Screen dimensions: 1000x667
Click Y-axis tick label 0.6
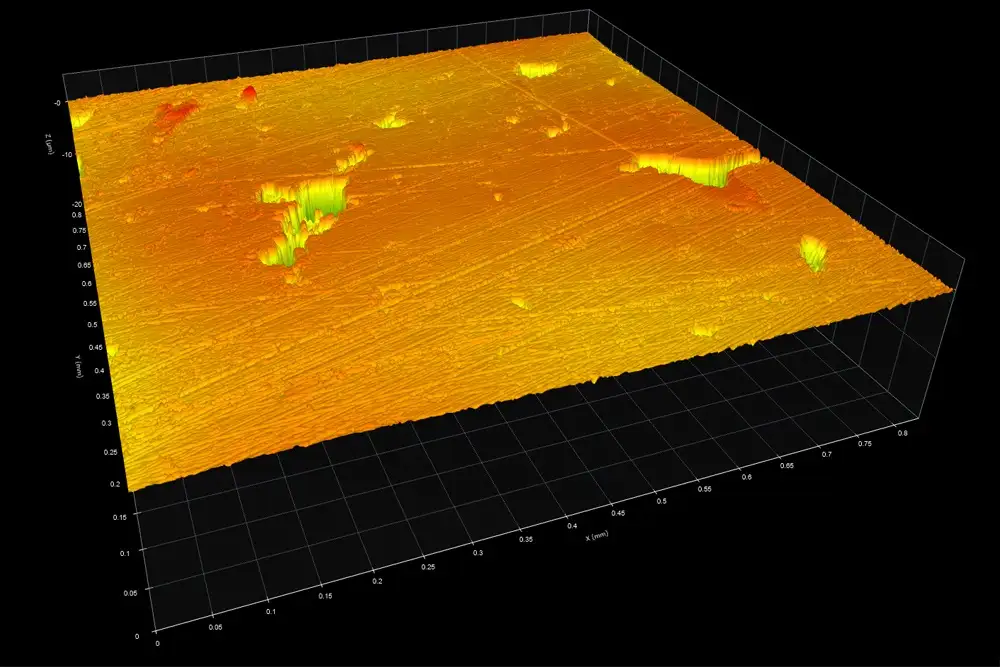point(87,284)
